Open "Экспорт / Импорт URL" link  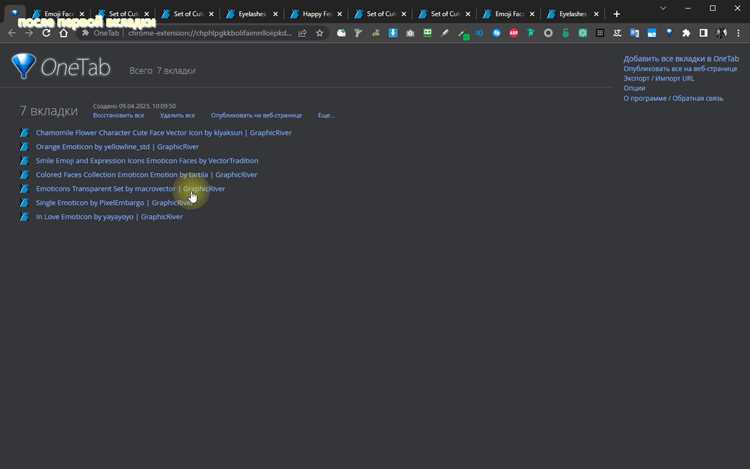coord(659,78)
